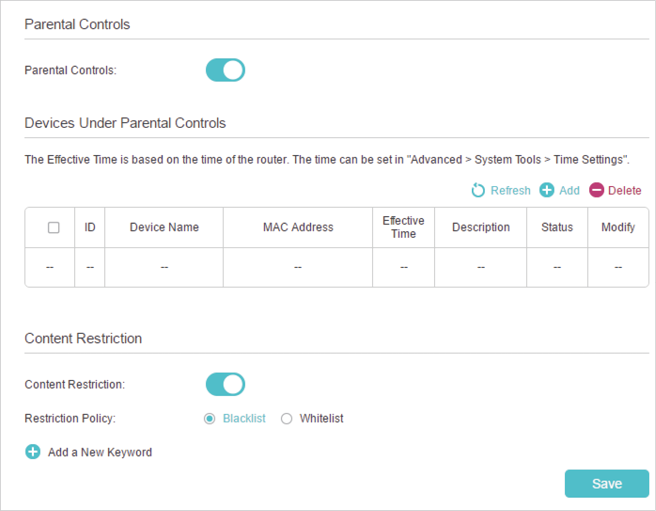Select the Blacklist radio button

tap(210, 419)
